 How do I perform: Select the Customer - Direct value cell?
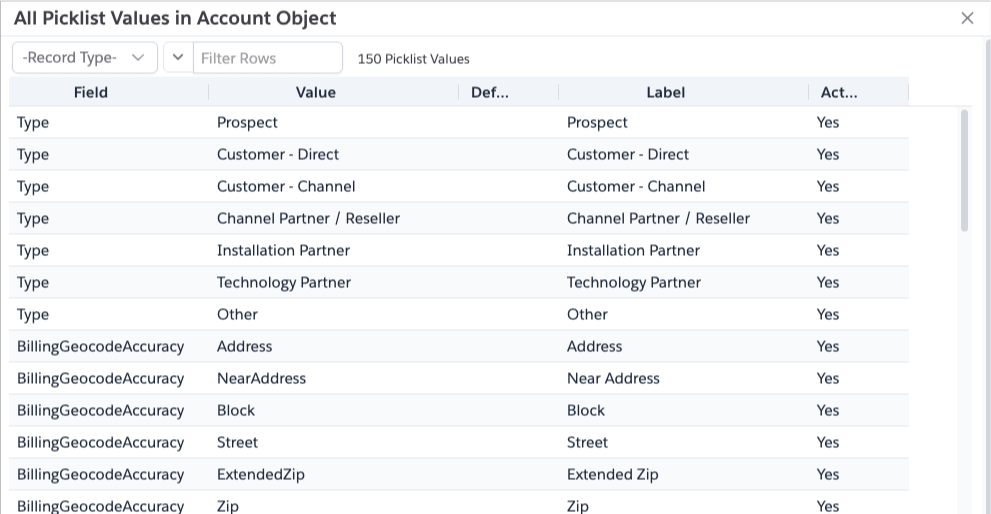[x=278, y=154]
